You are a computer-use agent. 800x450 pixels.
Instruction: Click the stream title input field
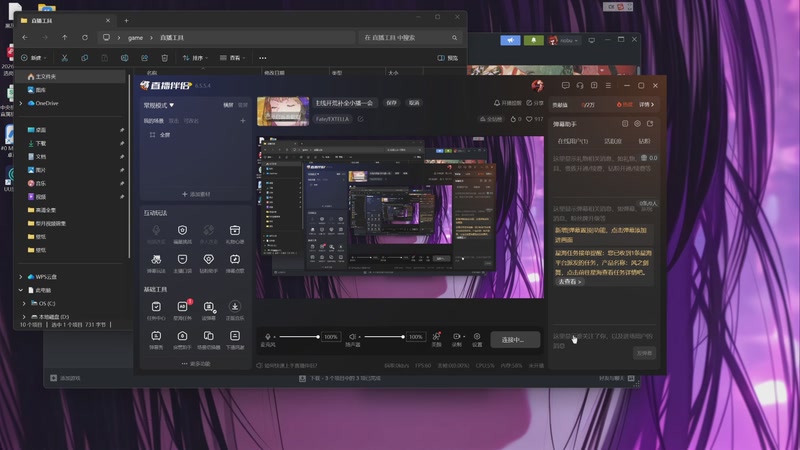pyautogui.click(x=344, y=103)
